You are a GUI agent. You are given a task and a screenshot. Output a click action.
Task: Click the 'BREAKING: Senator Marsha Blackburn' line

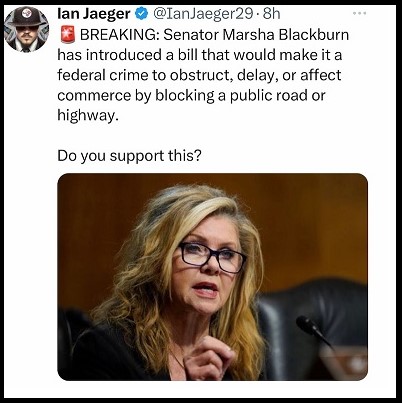point(214,35)
